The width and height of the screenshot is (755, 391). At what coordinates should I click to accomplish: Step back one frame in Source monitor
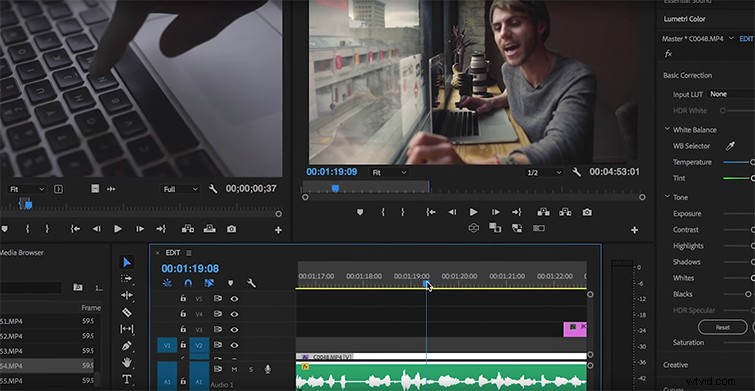tap(97, 229)
